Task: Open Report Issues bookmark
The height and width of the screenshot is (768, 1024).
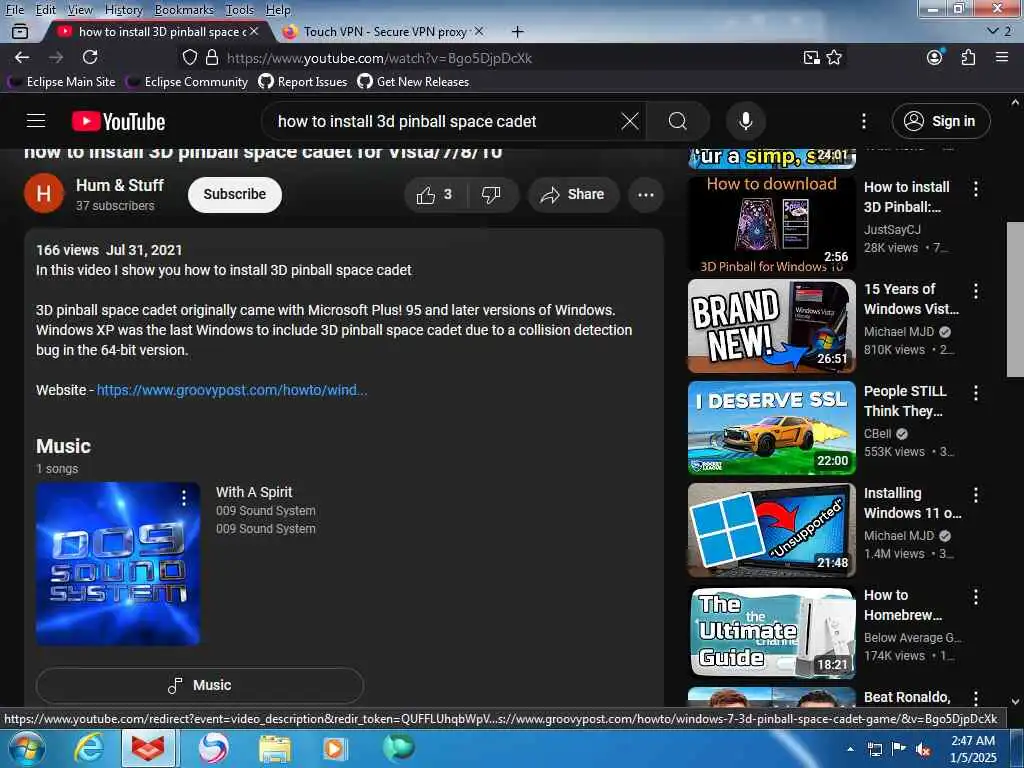Action: point(303,82)
